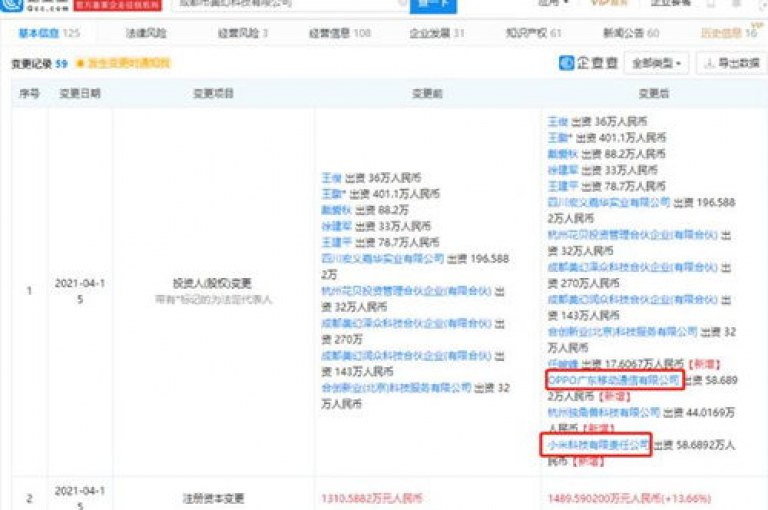The image size is (768, 510).
Task: Switch to the 经营风险 3 tab
Action: [242, 33]
